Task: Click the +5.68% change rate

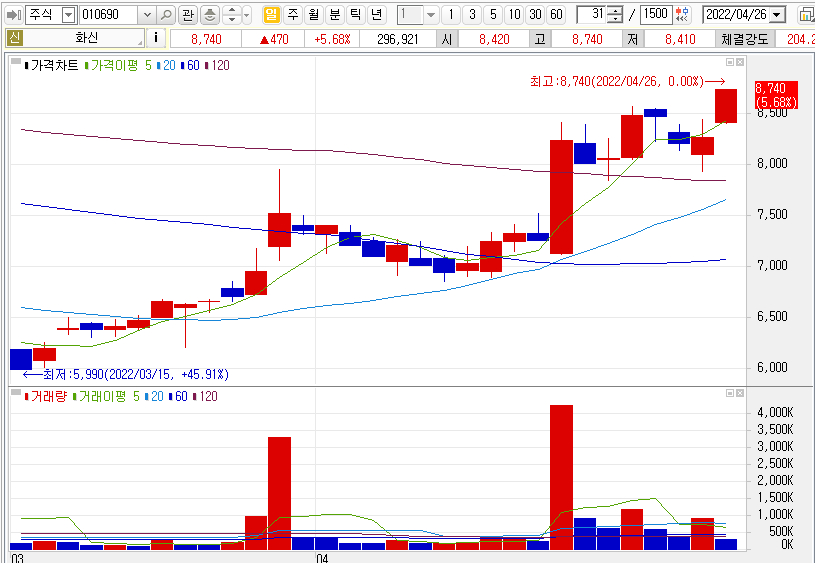Action: (333, 39)
